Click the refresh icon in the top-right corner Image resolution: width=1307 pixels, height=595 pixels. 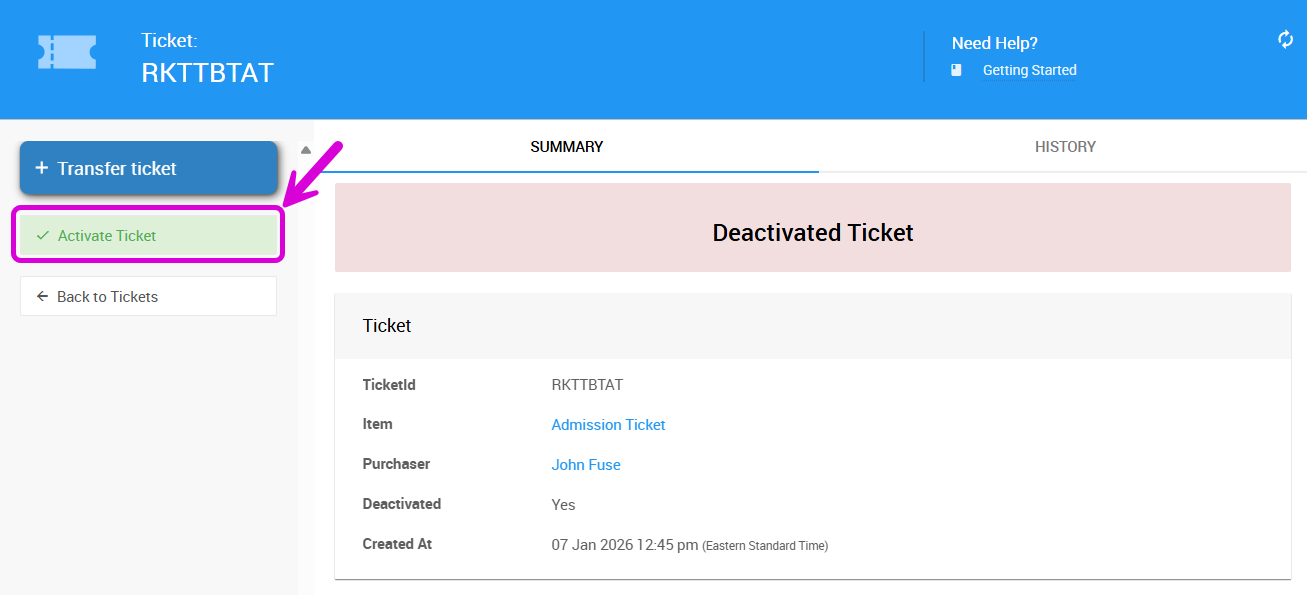tap(1285, 39)
